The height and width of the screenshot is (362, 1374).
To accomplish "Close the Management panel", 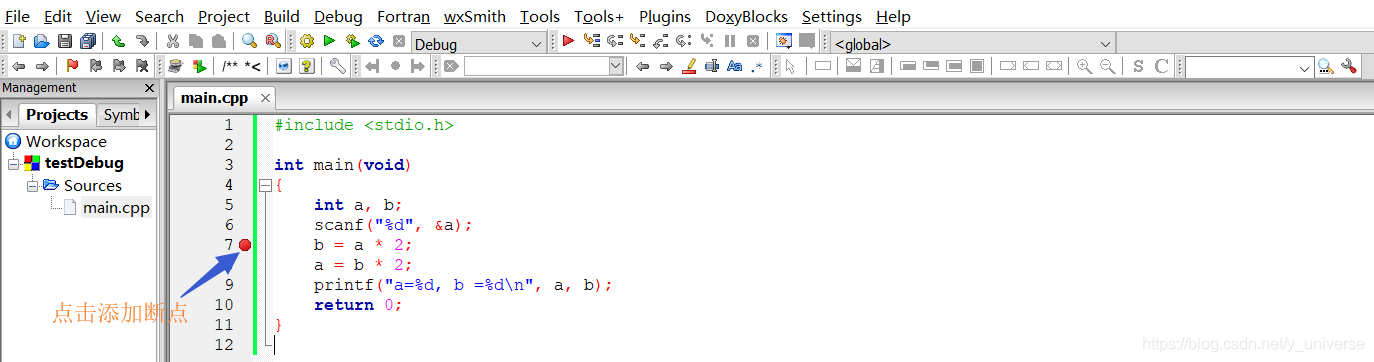I will pyautogui.click(x=149, y=88).
